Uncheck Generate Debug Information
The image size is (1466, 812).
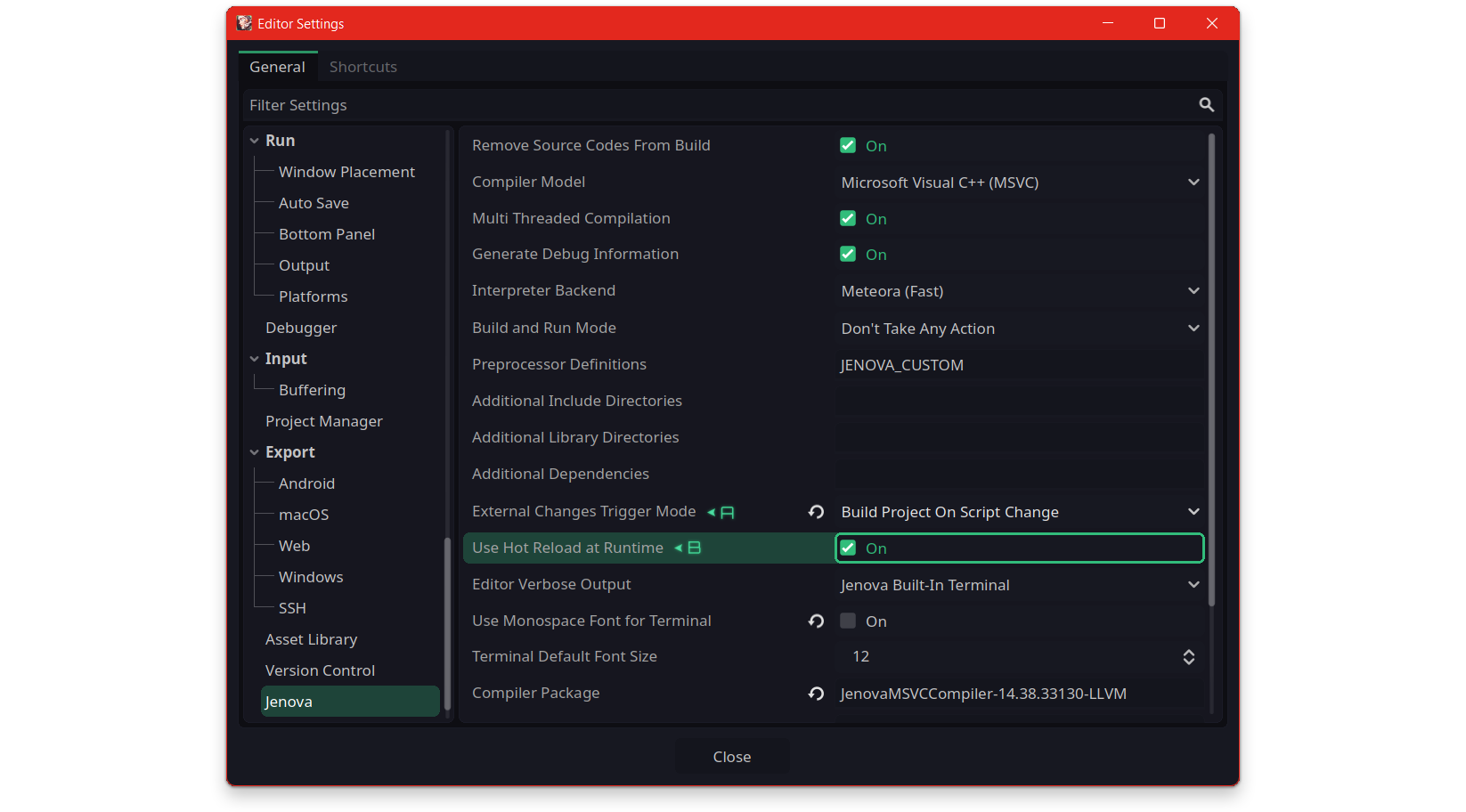pos(848,255)
